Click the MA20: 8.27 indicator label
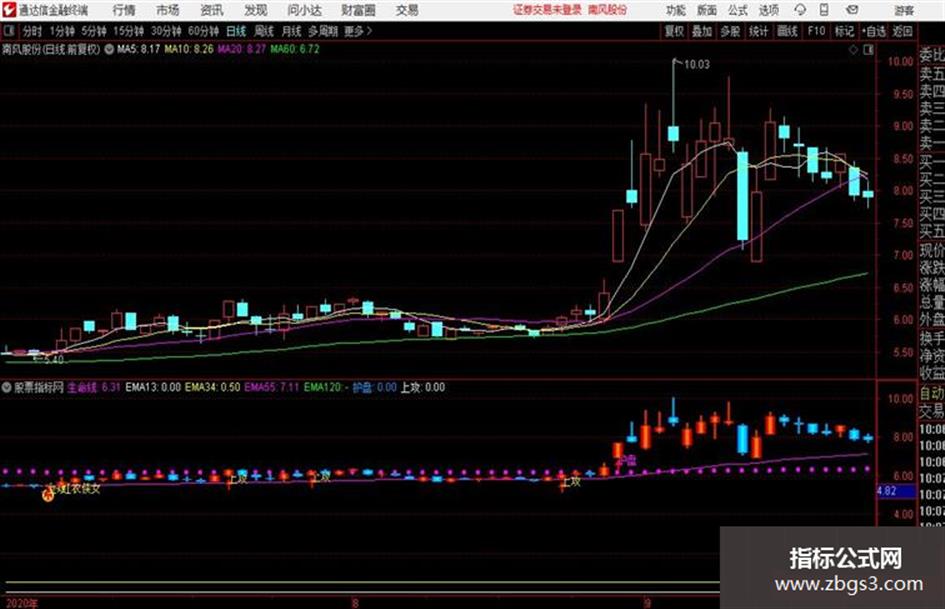 coord(242,49)
